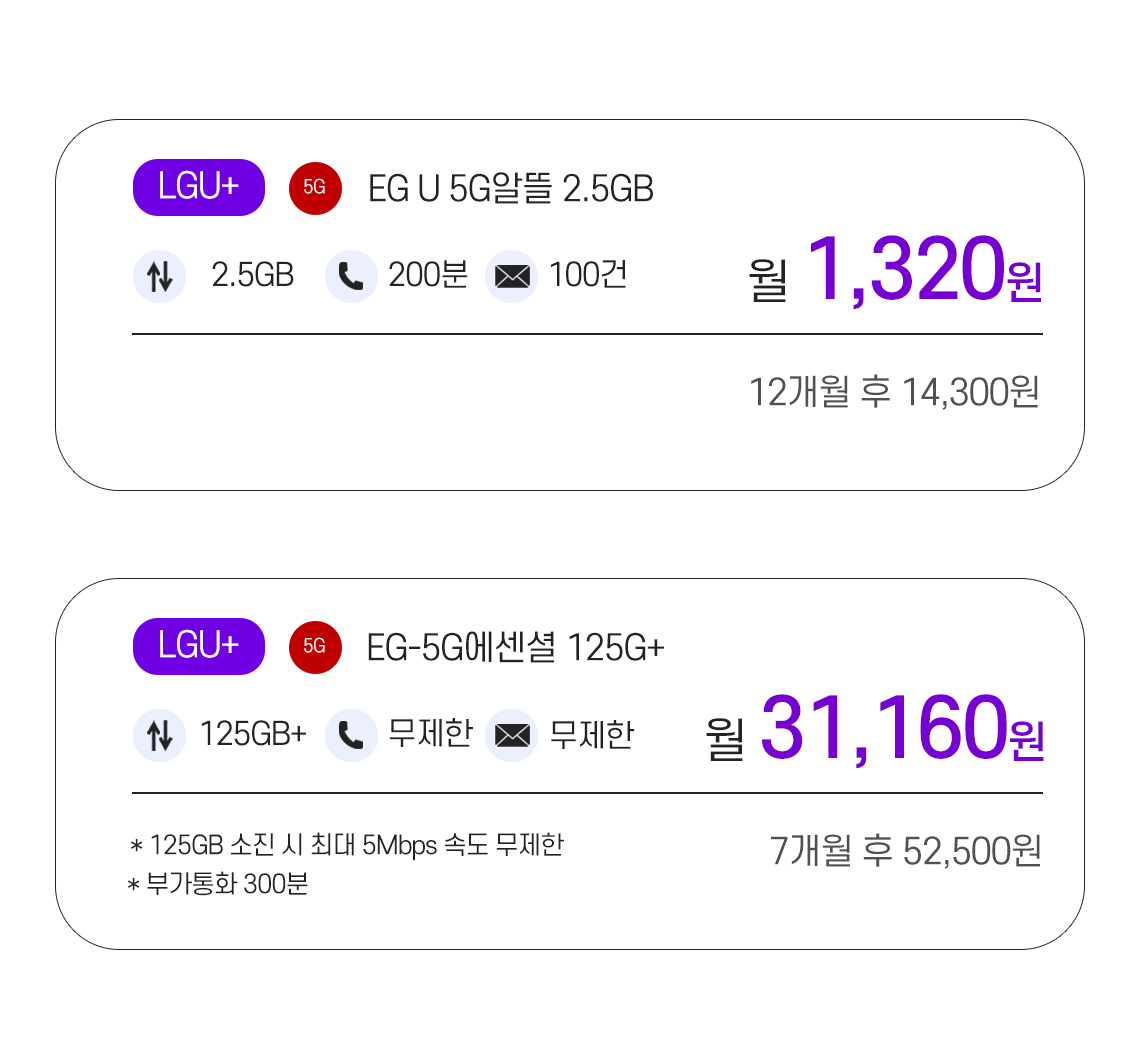Click the 부가통화 300분 footnote
This screenshot has height=1042, width=1140.
217,884
